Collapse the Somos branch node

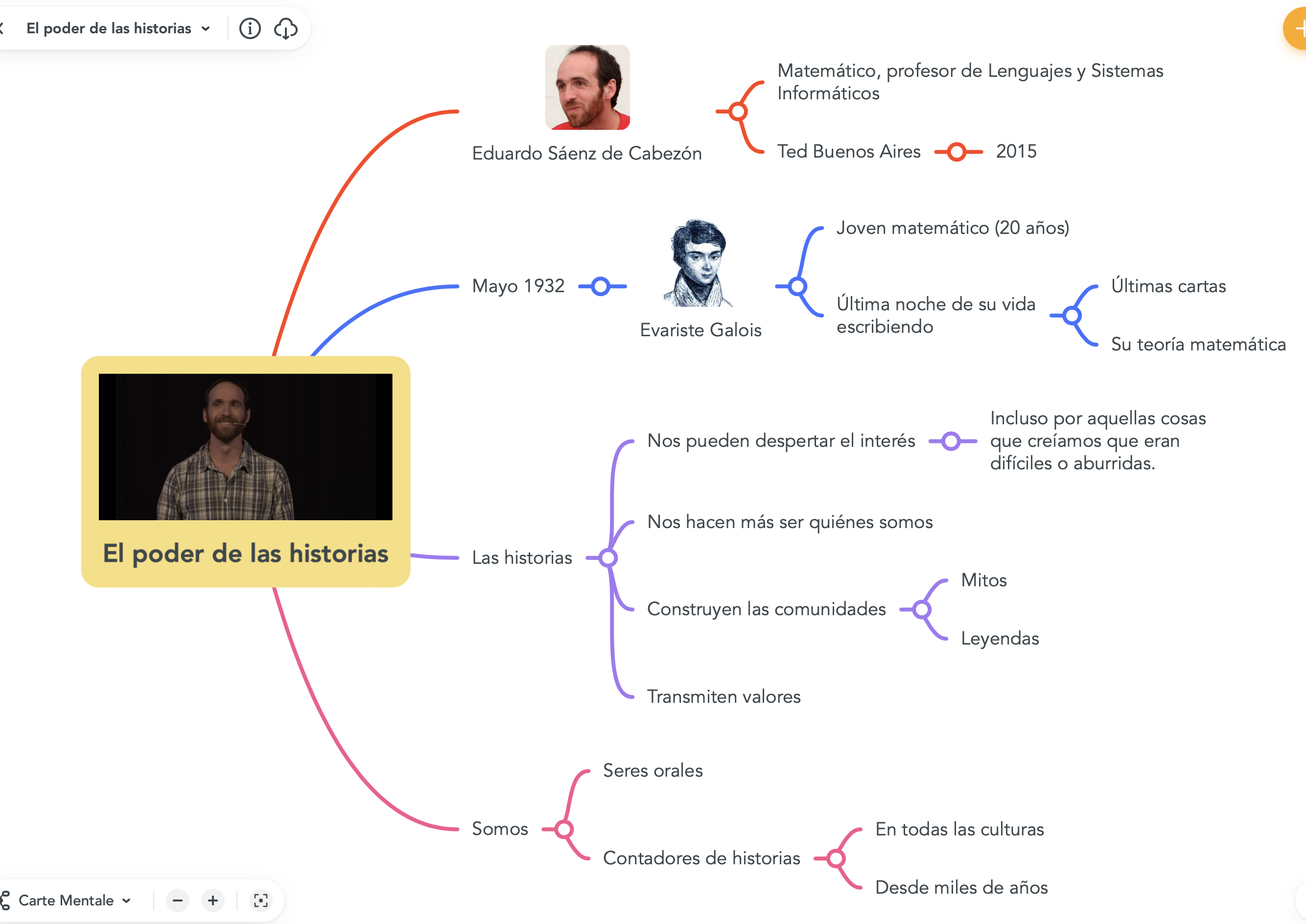click(564, 830)
